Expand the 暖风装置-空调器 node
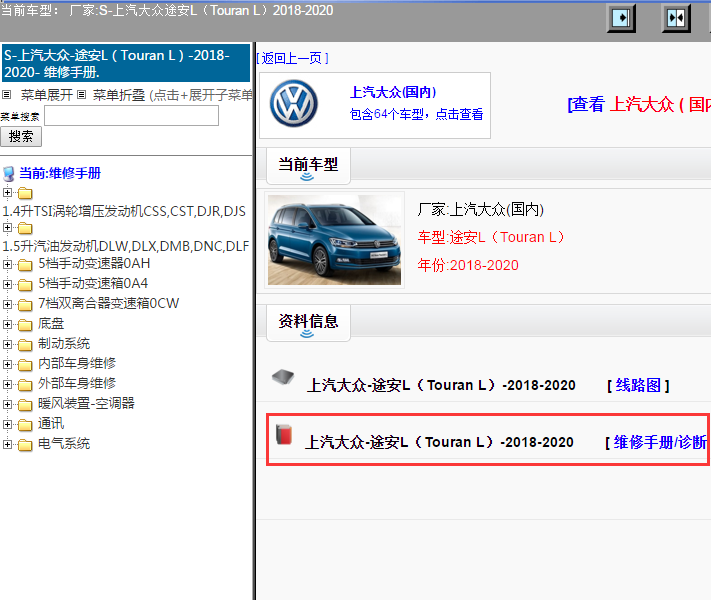 point(7,404)
